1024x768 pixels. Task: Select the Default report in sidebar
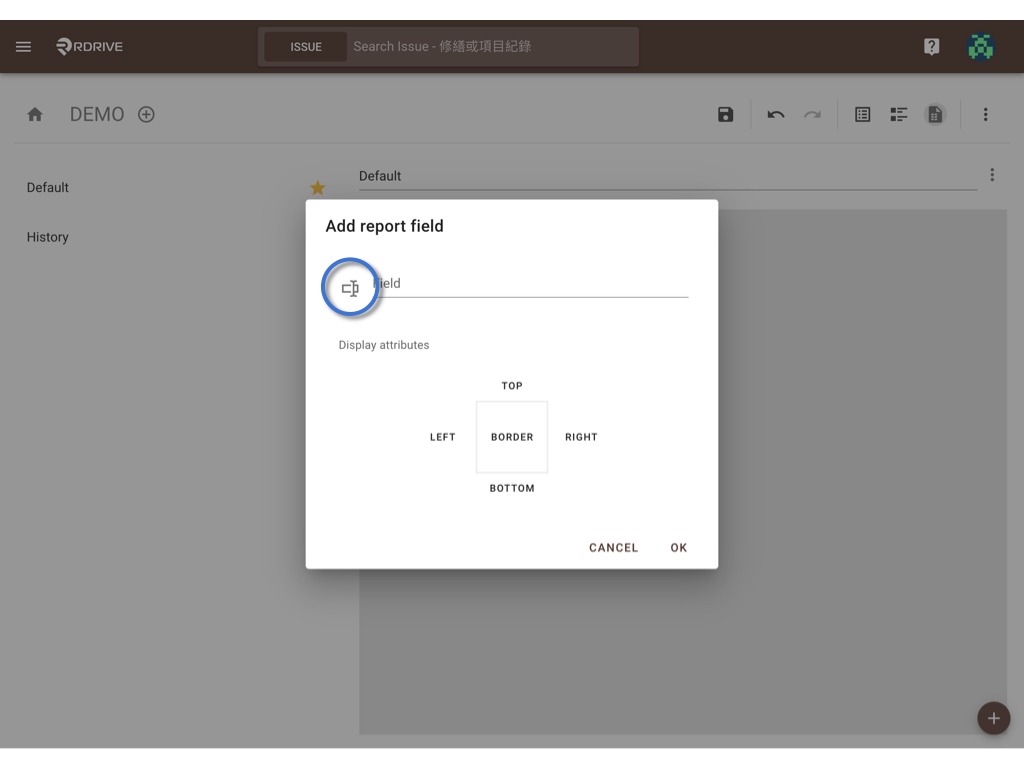click(48, 187)
